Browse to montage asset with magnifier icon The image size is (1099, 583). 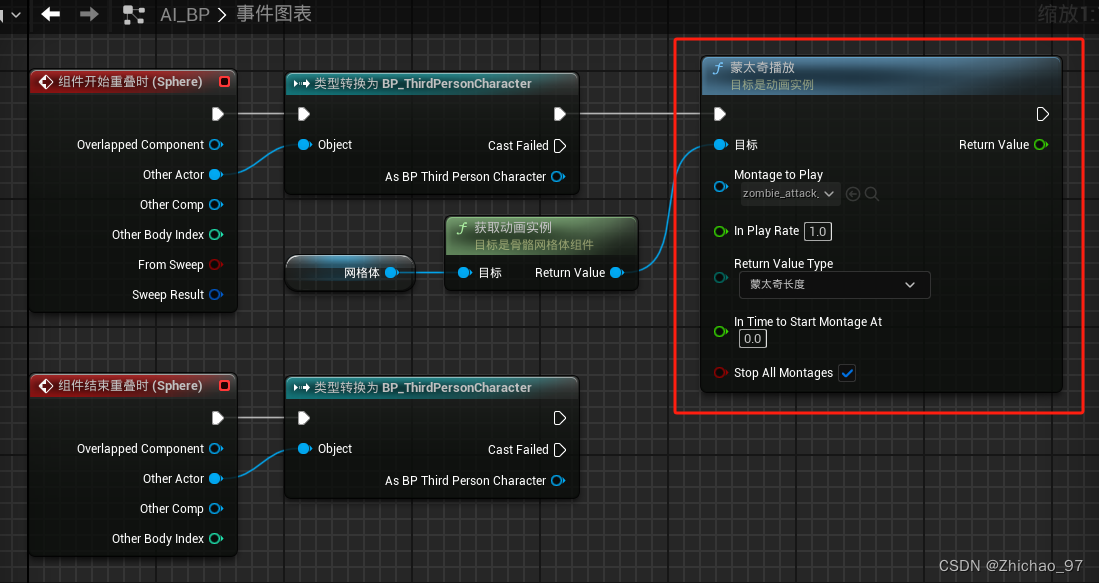tap(872, 194)
